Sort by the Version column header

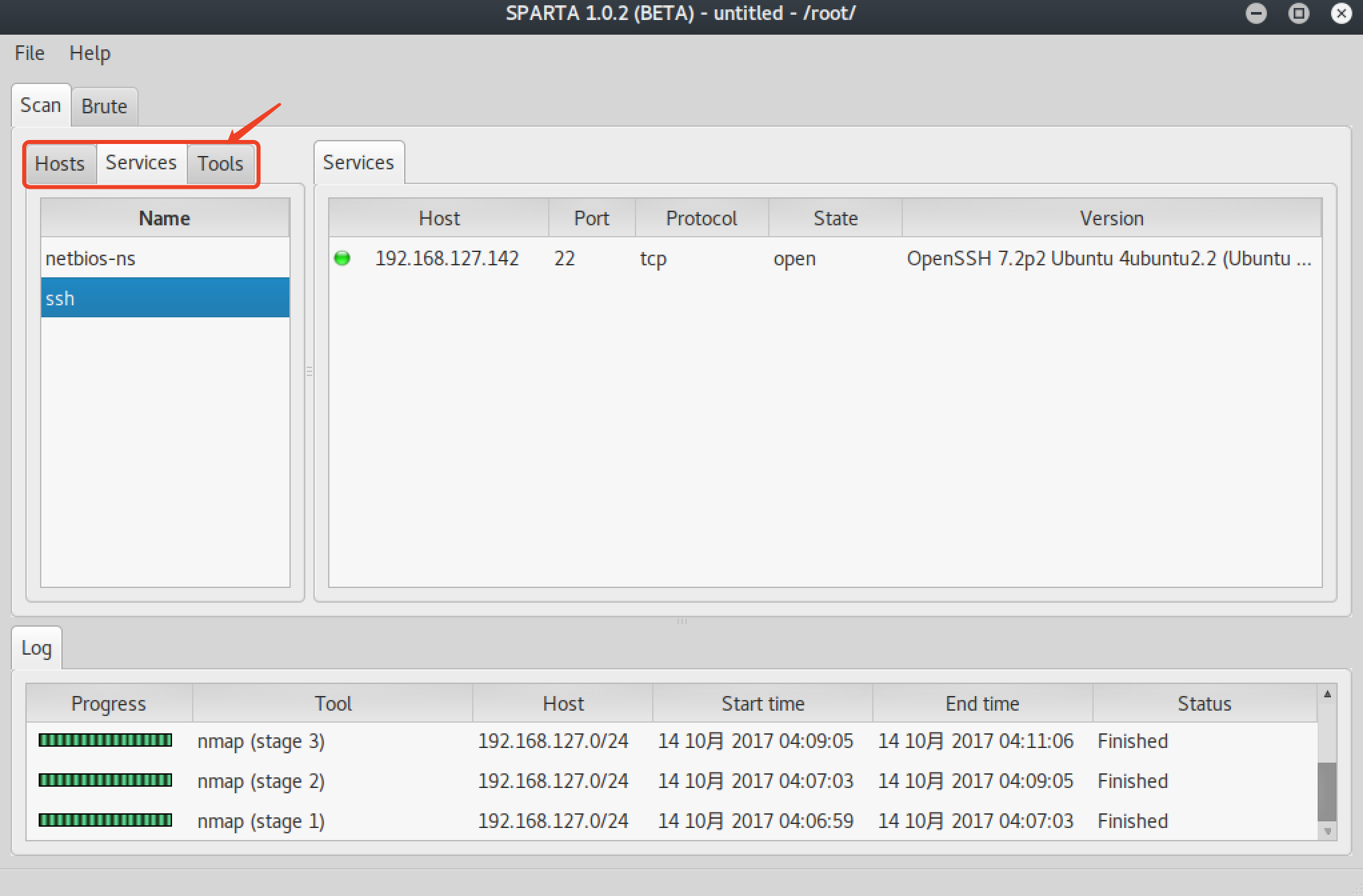[x=1112, y=218]
